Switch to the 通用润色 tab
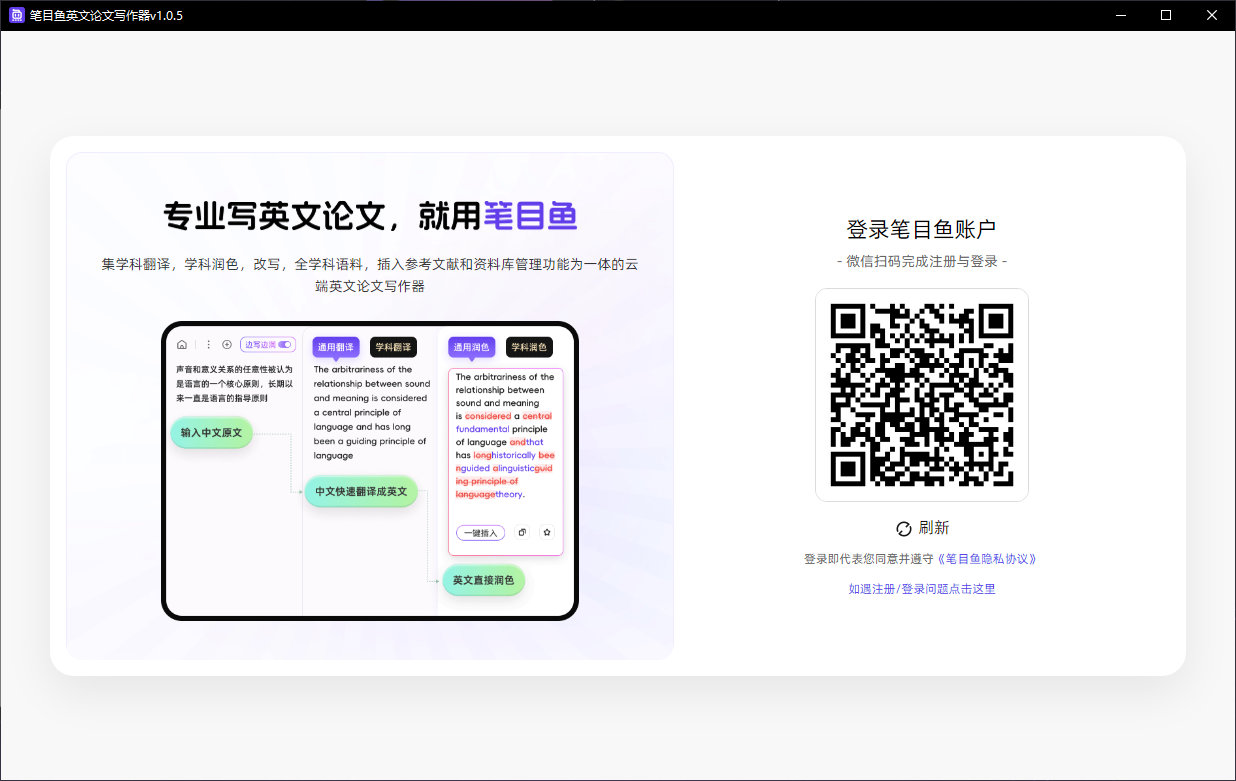 472,347
